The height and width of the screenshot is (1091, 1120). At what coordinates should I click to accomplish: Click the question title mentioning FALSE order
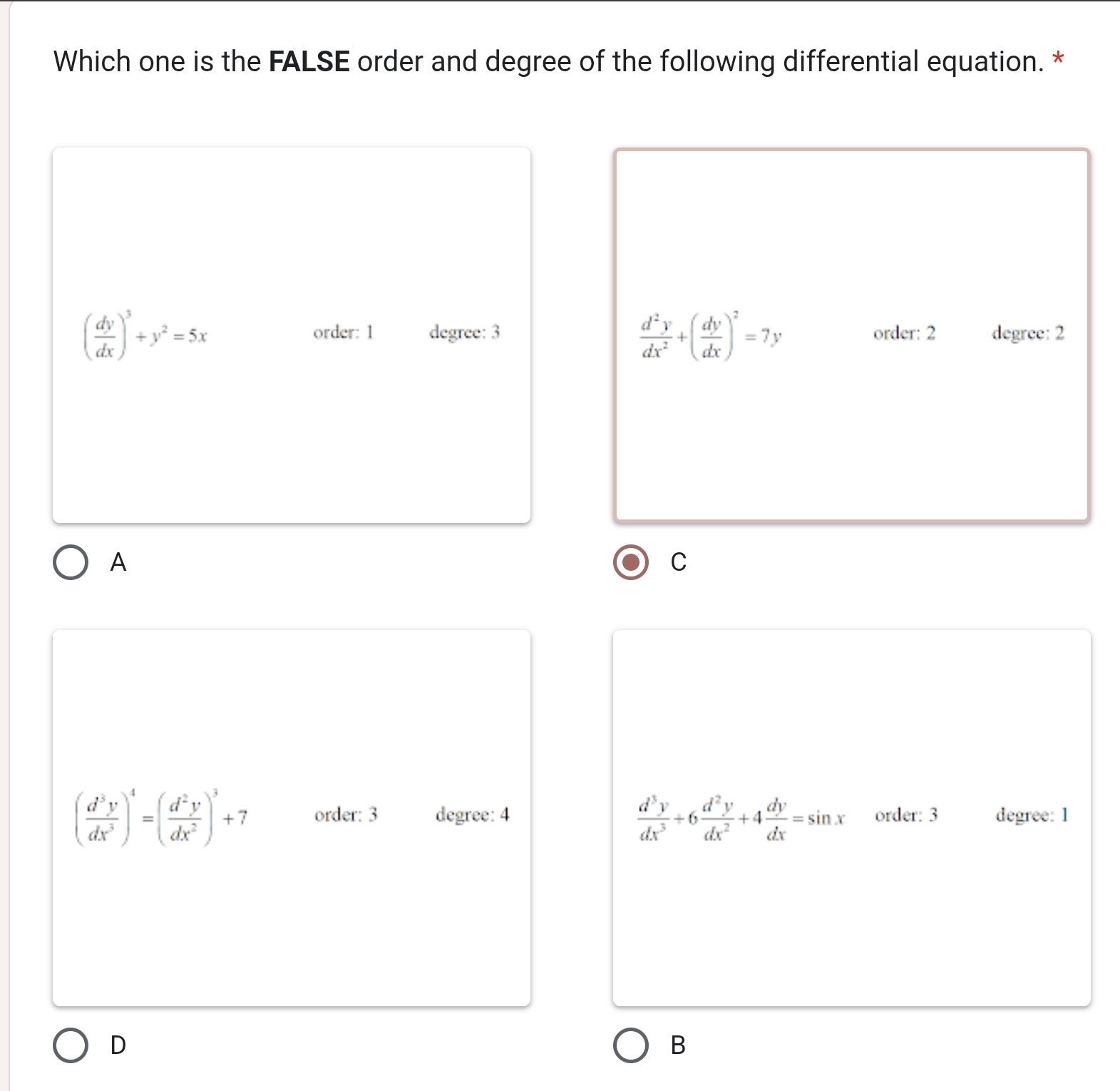(x=549, y=62)
